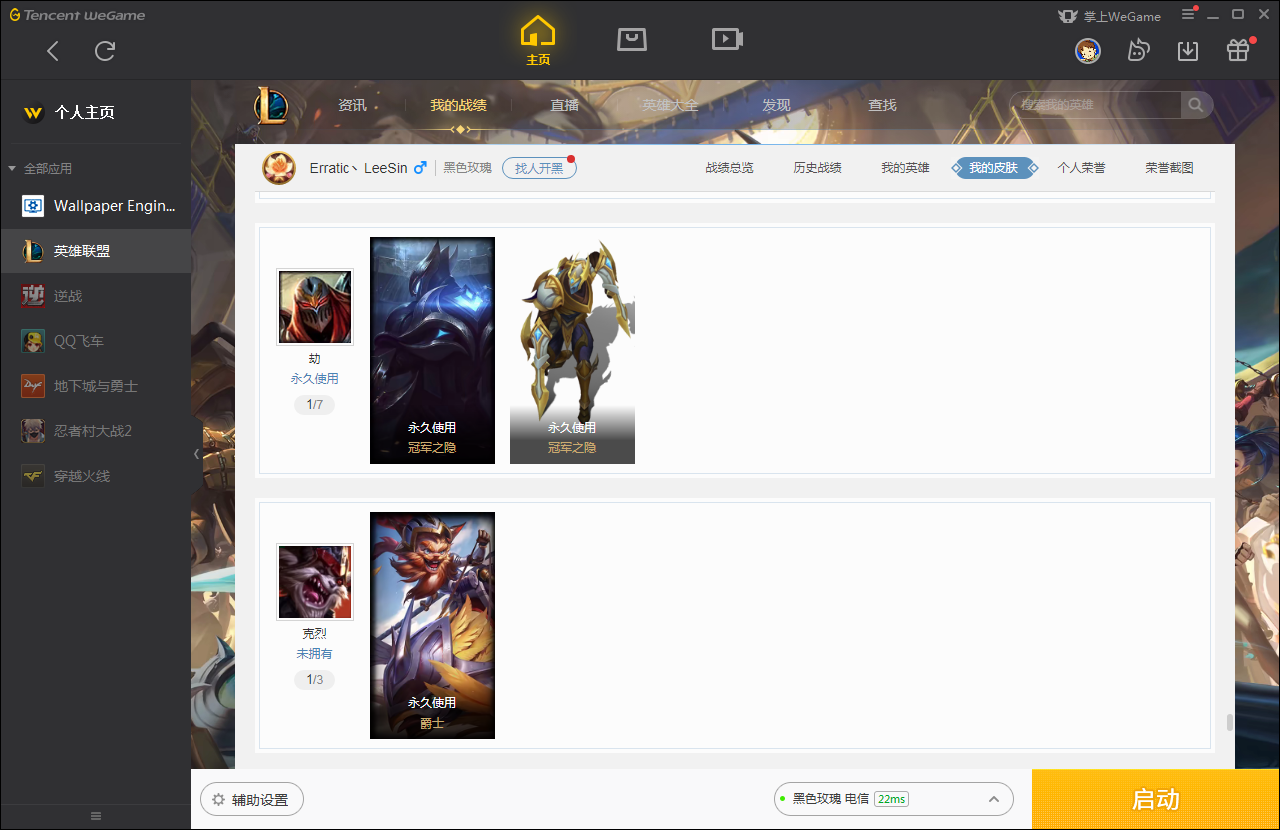Image resolution: width=1280 pixels, height=830 pixels.
Task: Select 逆战 in sidebar
Action: pos(95,296)
